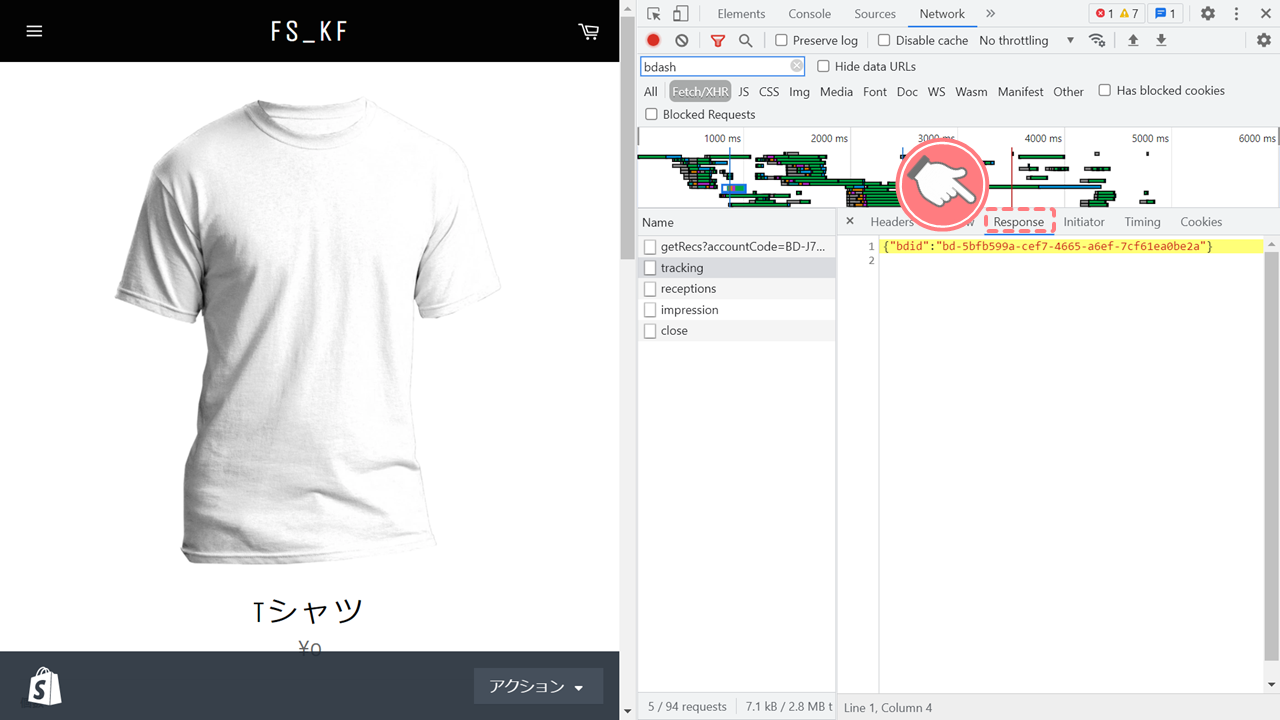
Task: Open the Response tab
Action: pos(1018,222)
